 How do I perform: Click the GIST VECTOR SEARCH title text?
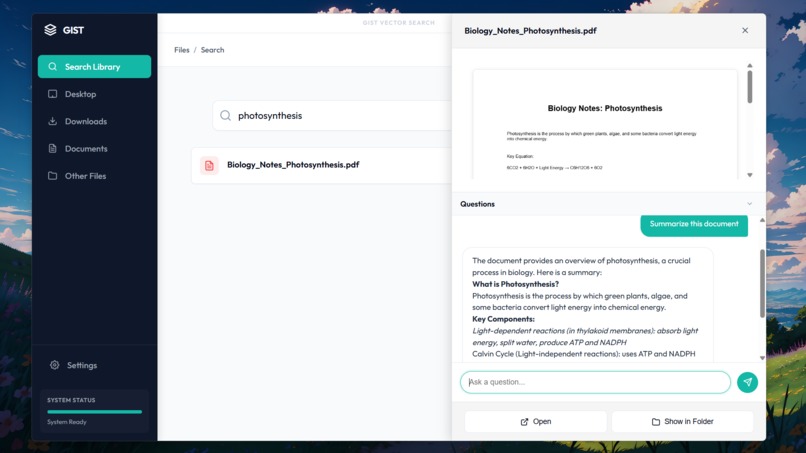pyautogui.click(x=398, y=23)
